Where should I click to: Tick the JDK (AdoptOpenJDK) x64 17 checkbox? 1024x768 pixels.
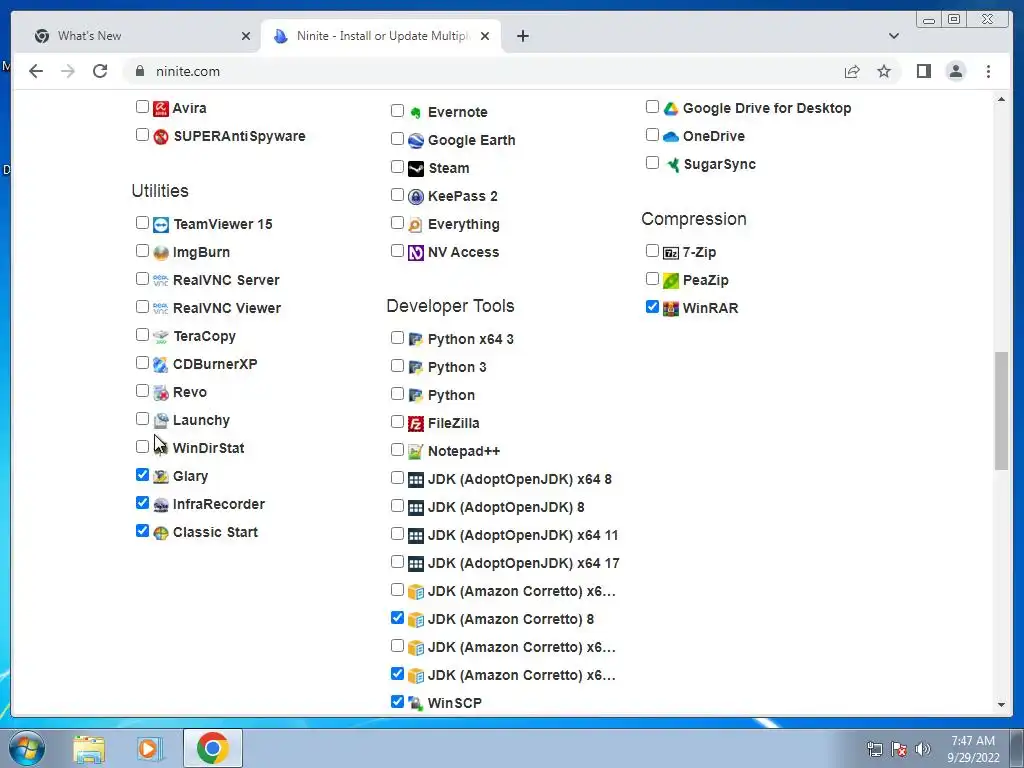397,561
